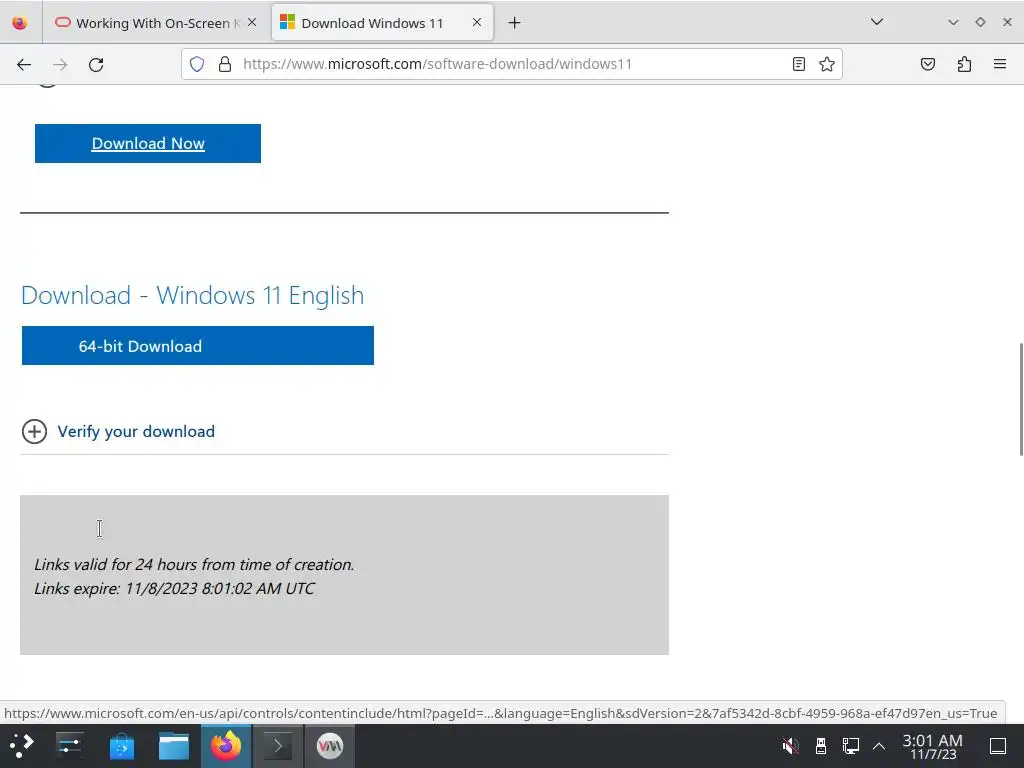Click Links valid for 24 hours text
This screenshot has width=1024, height=768.
(x=194, y=564)
